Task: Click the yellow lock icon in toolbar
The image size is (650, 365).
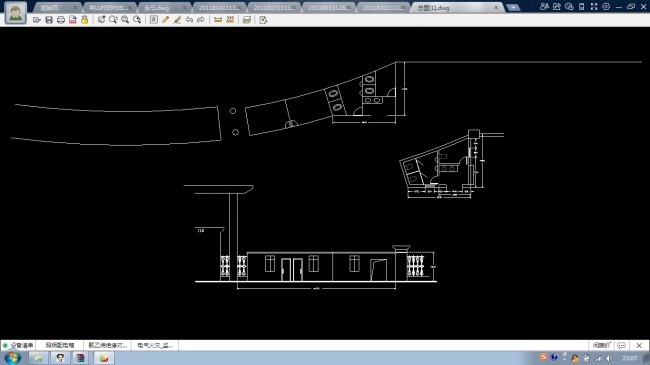Action: tap(85, 20)
